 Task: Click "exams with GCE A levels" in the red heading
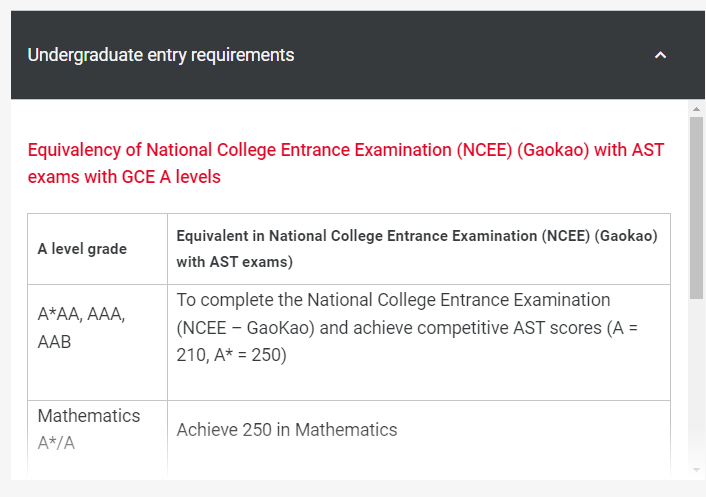(x=124, y=177)
